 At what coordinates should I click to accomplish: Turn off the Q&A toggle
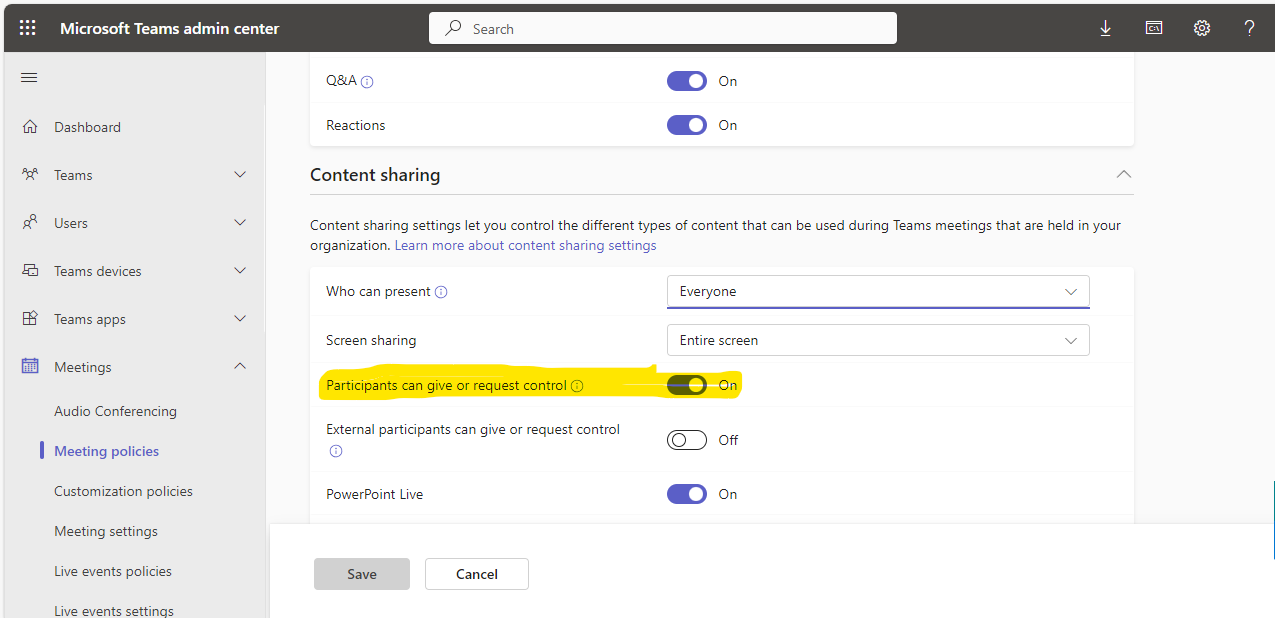pyautogui.click(x=687, y=81)
